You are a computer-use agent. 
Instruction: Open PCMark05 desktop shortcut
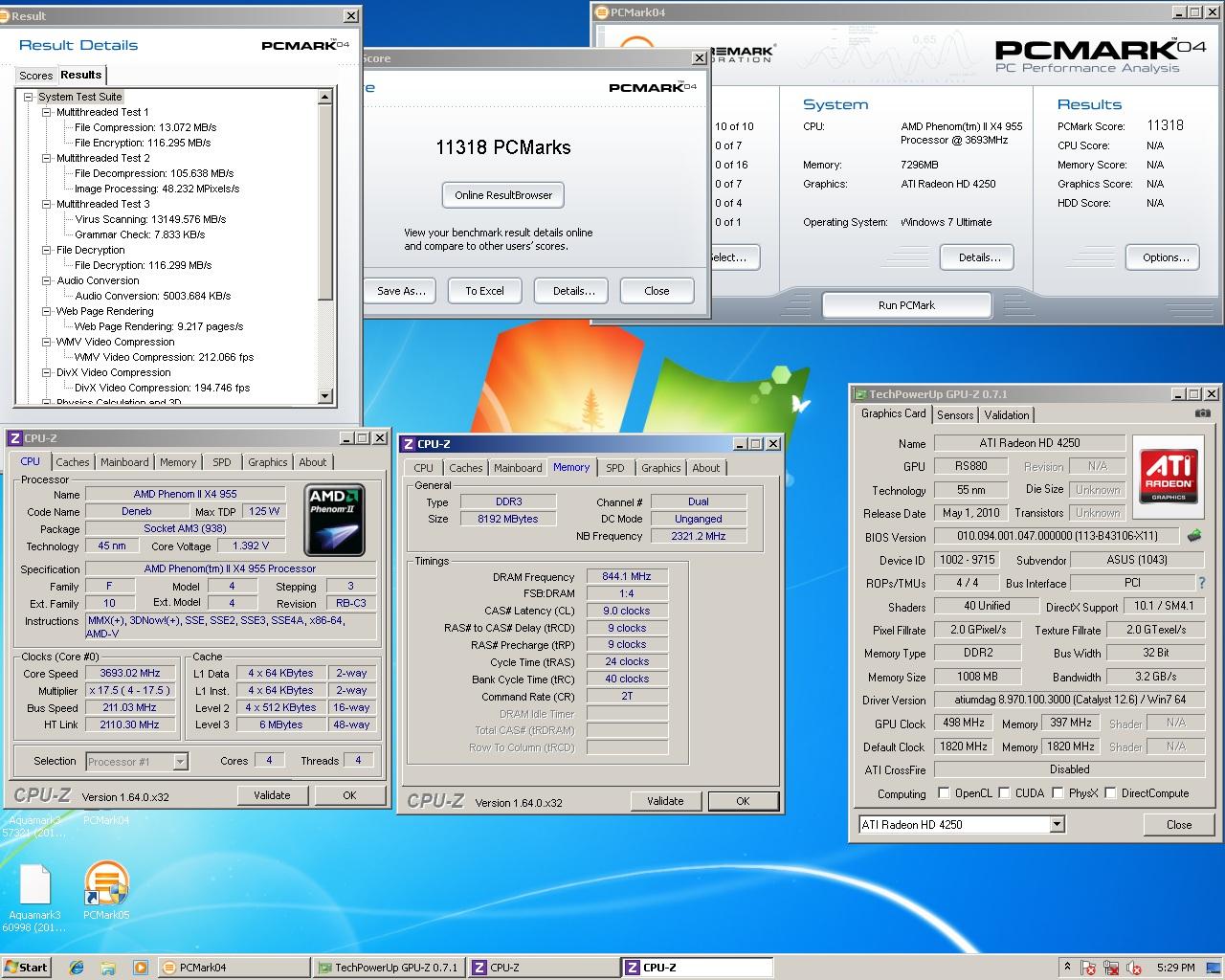coord(106,890)
